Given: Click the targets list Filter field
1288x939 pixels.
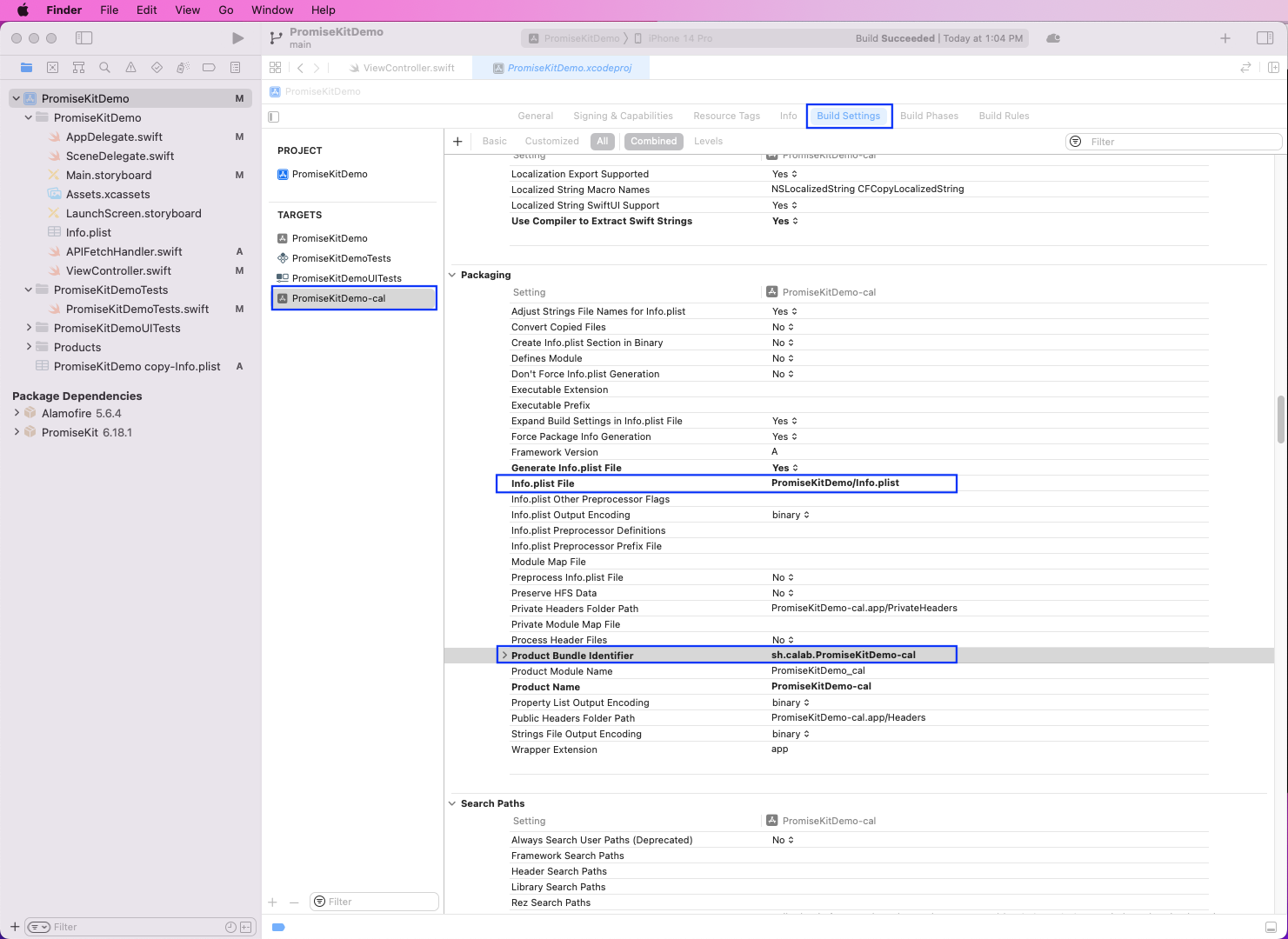Looking at the screenshot, I should 374,902.
